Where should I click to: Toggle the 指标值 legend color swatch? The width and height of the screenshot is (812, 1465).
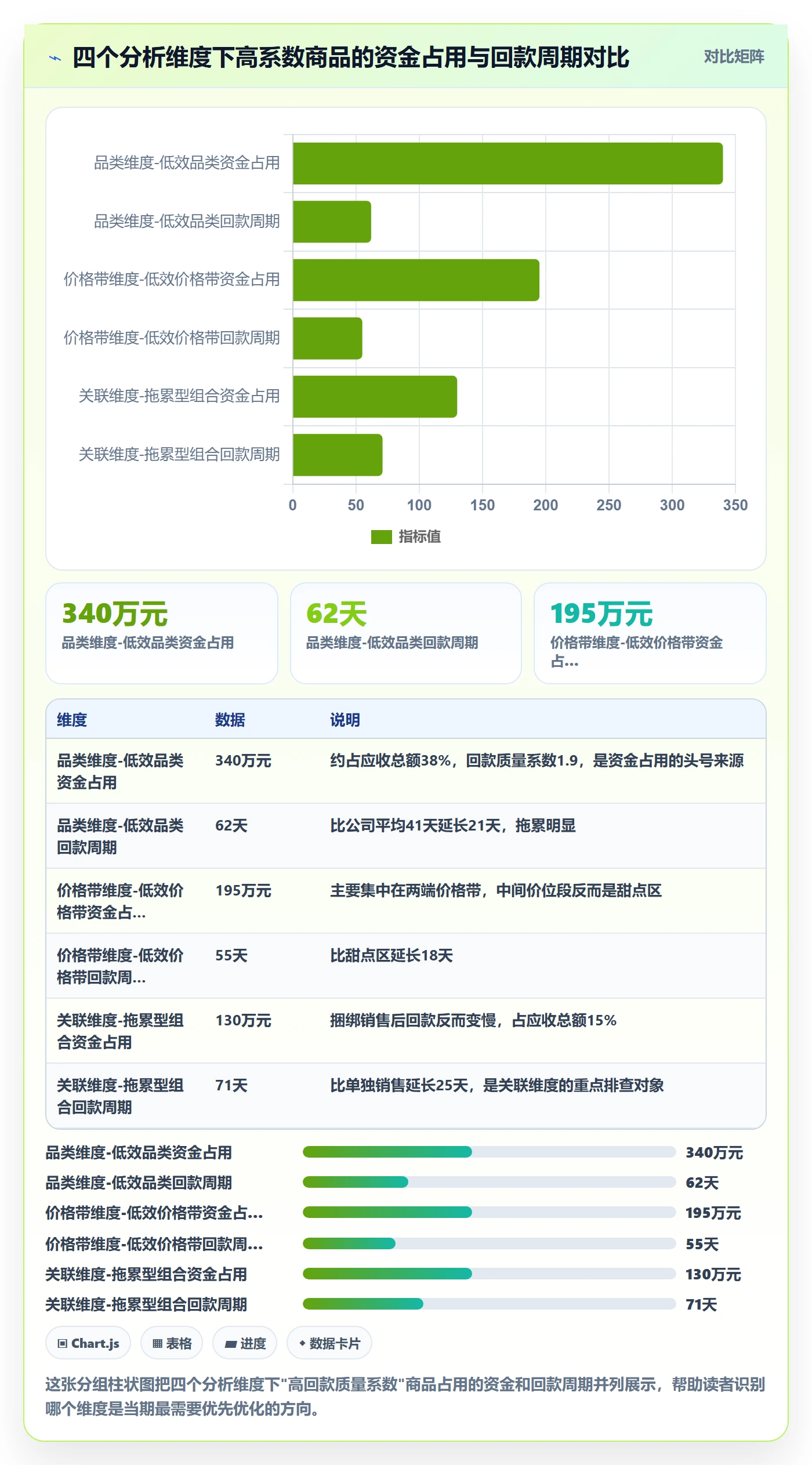click(x=381, y=537)
